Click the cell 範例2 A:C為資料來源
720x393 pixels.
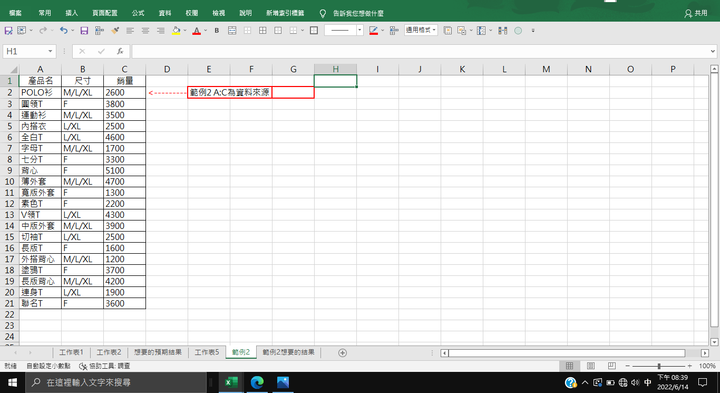coord(230,92)
